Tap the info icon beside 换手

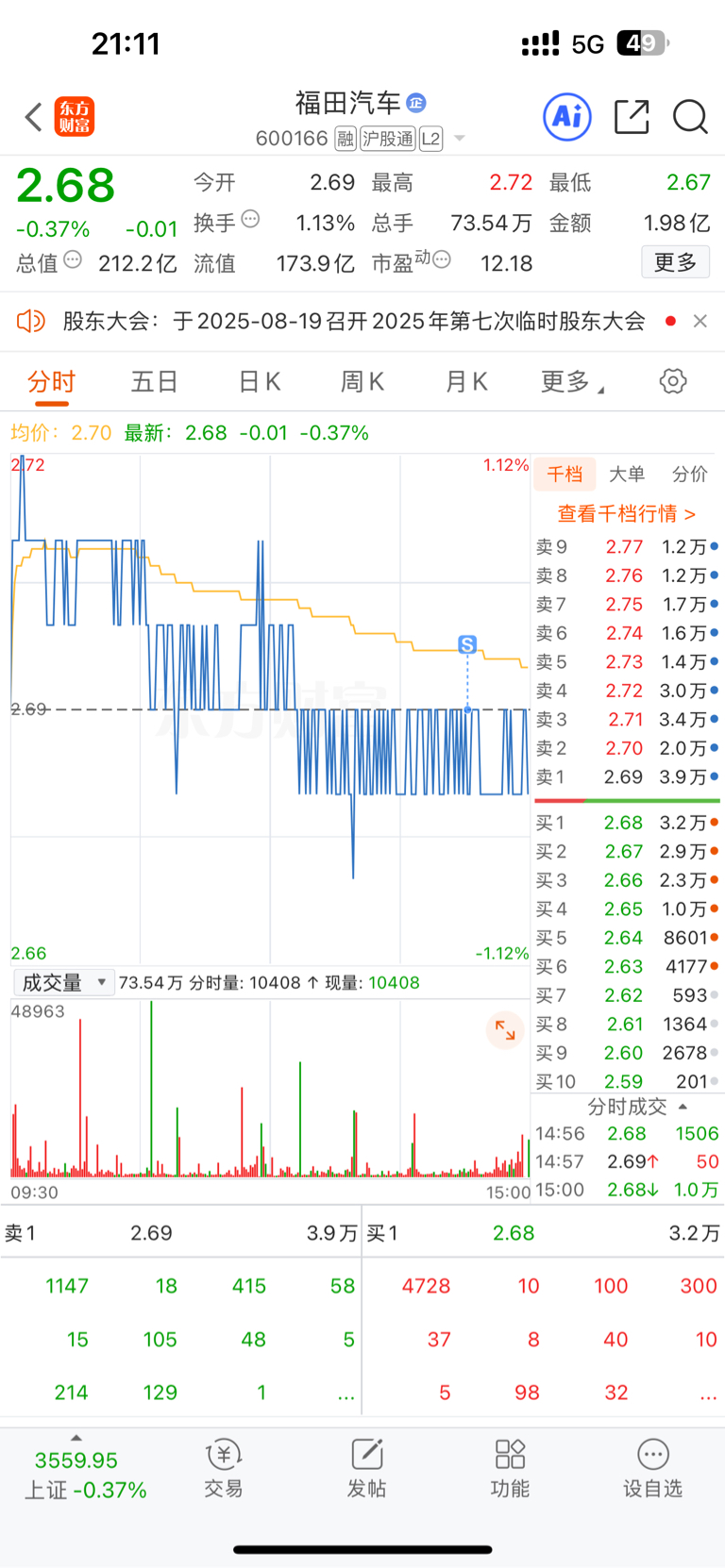click(x=250, y=219)
